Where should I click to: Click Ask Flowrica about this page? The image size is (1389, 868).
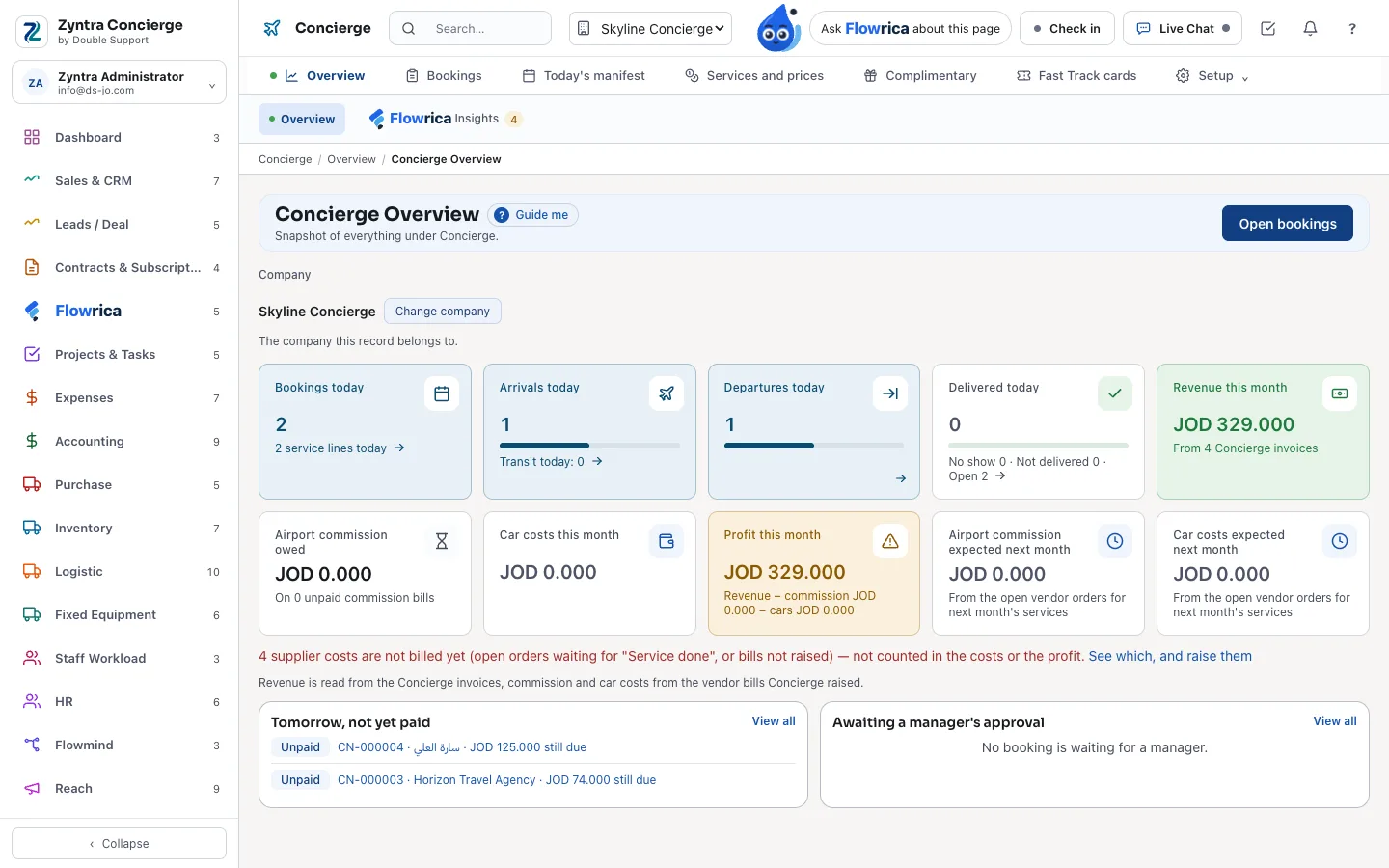pos(911,29)
